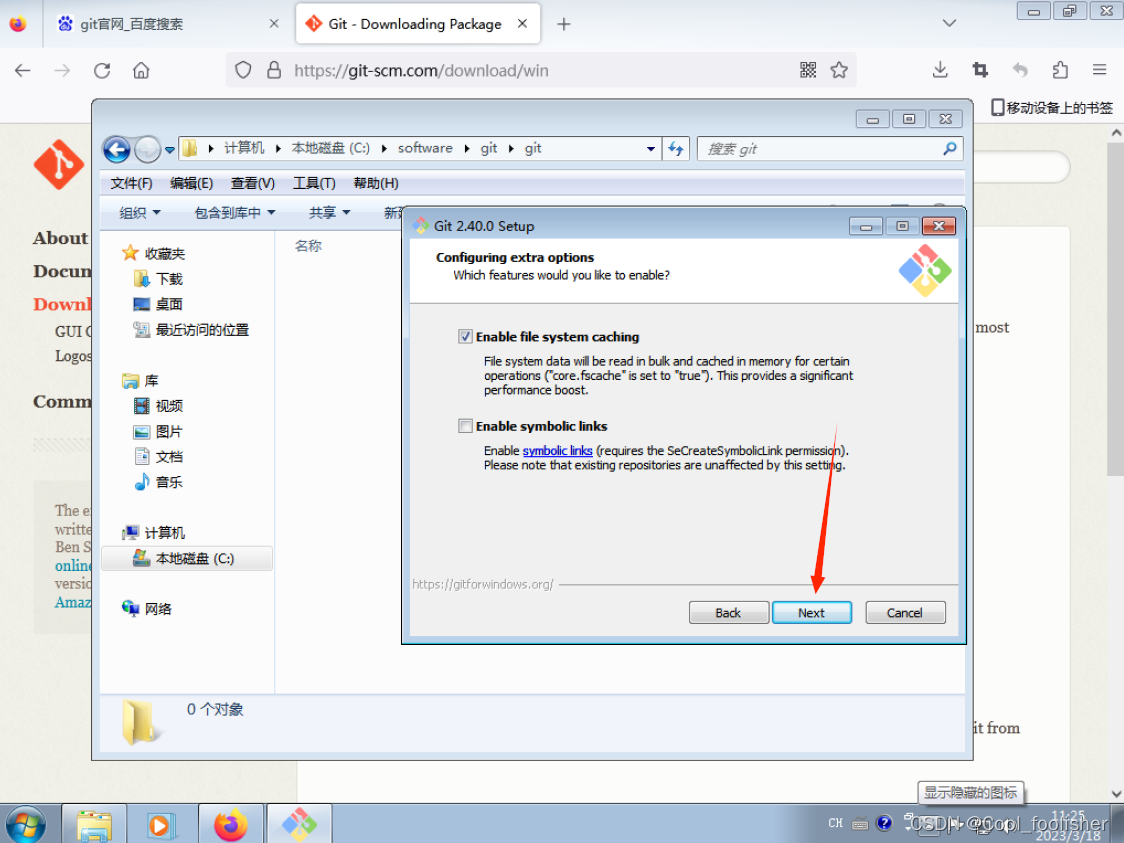The height and width of the screenshot is (843, 1124).
Task: Select 计算机 in navigation pane
Action: 153,533
